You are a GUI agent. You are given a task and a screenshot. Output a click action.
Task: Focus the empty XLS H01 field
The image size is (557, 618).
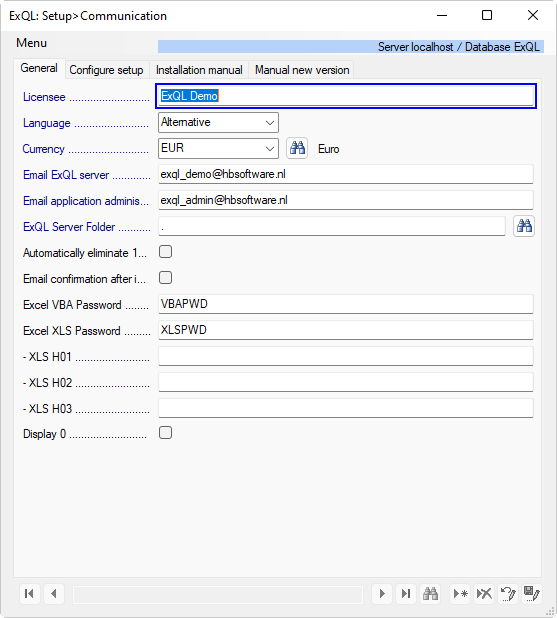[x=346, y=356]
